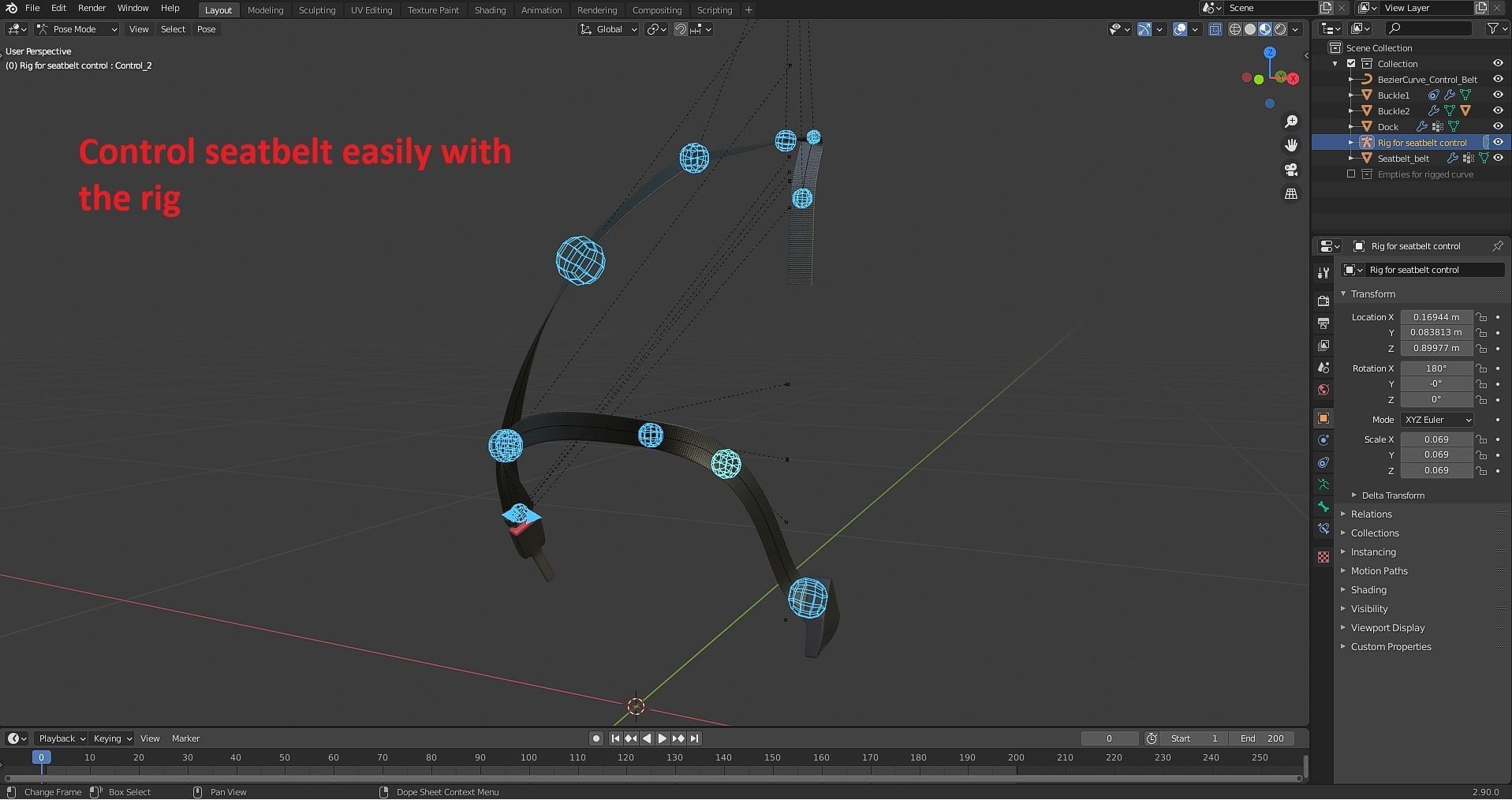This screenshot has width=1512, height=800.
Task: Open the Playback dropdown in the timeline
Action: pos(62,738)
